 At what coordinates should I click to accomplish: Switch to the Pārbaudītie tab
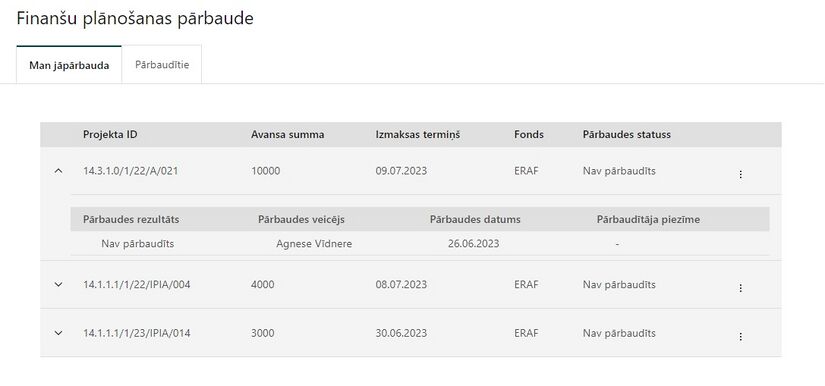click(162, 65)
